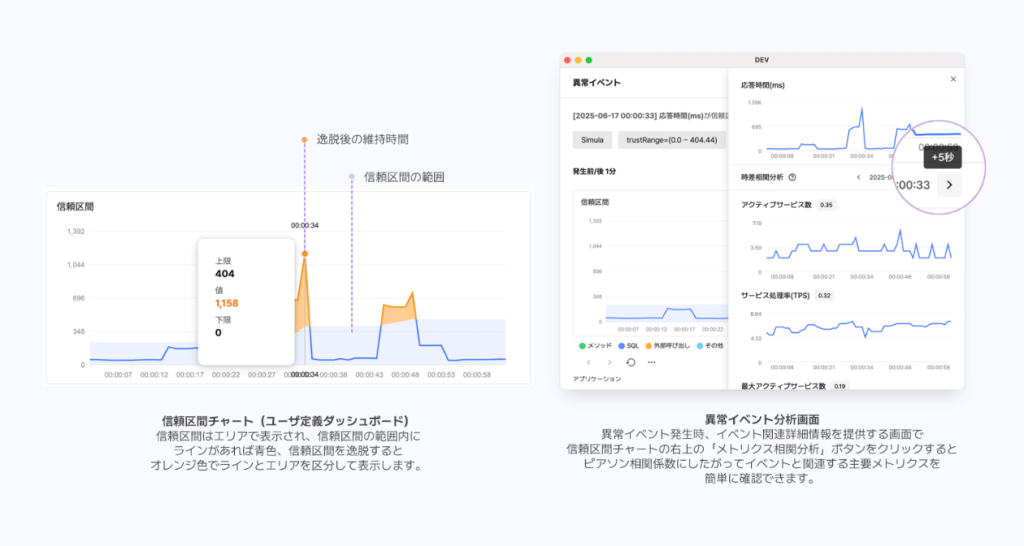Click the 応答時間(ms) chart title

tap(762, 85)
